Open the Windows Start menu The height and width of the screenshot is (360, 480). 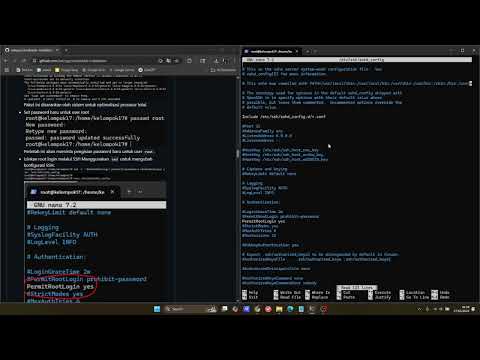pyautogui.click(x=157, y=309)
